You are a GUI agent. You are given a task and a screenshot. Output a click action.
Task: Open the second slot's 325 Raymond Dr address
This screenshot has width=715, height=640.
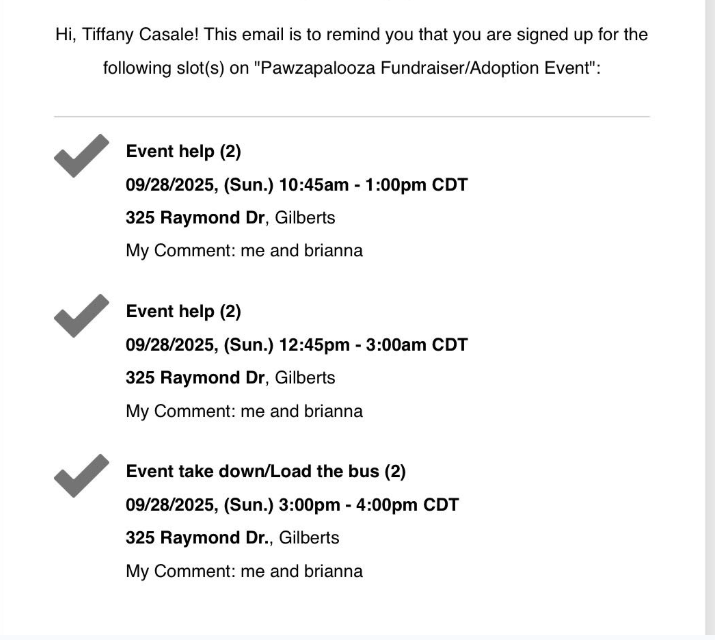click(x=196, y=377)
